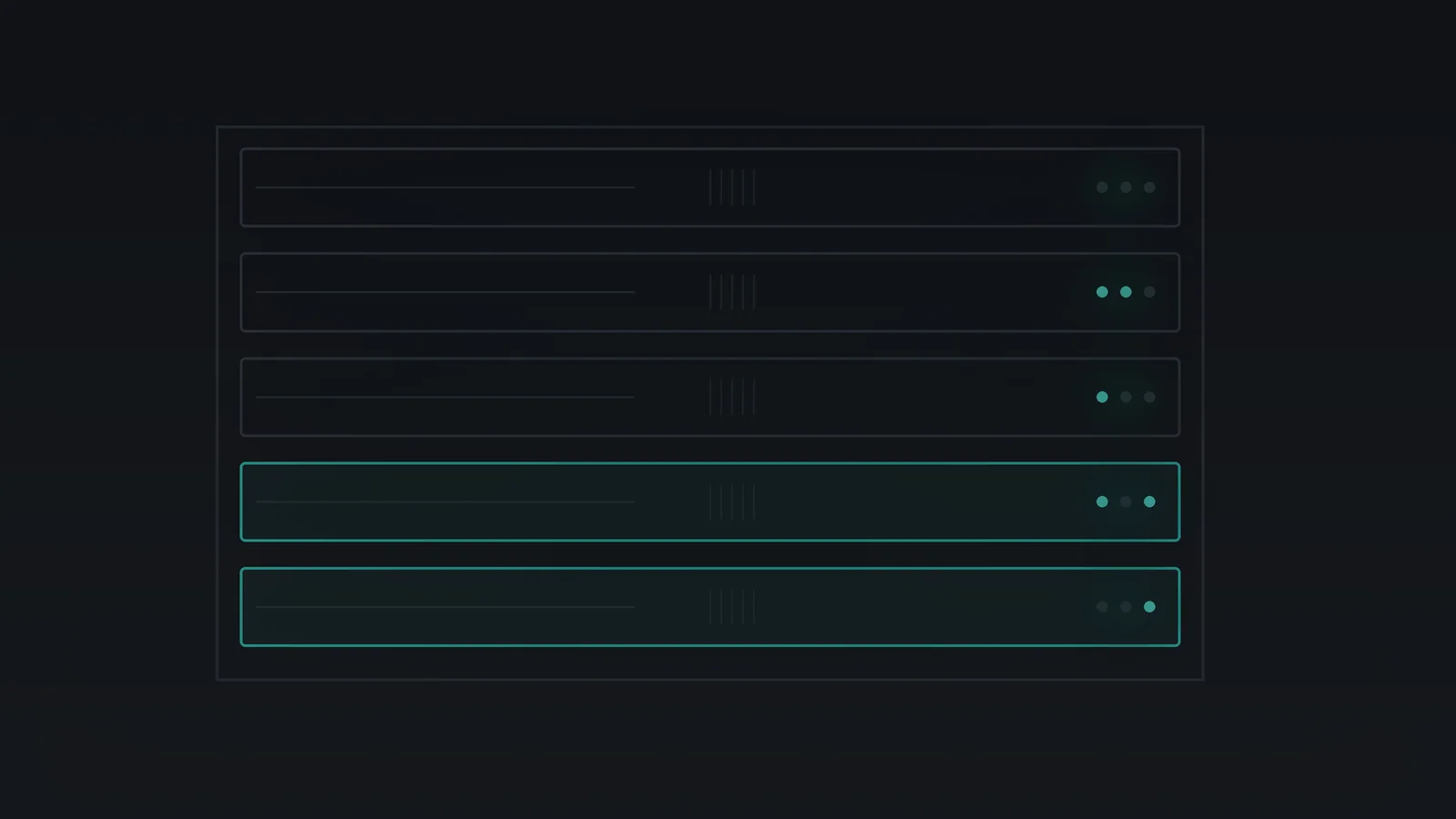Click the horizontal line on the third server unit
Viewport: 1456px width, 819px height.
[445, 397]
